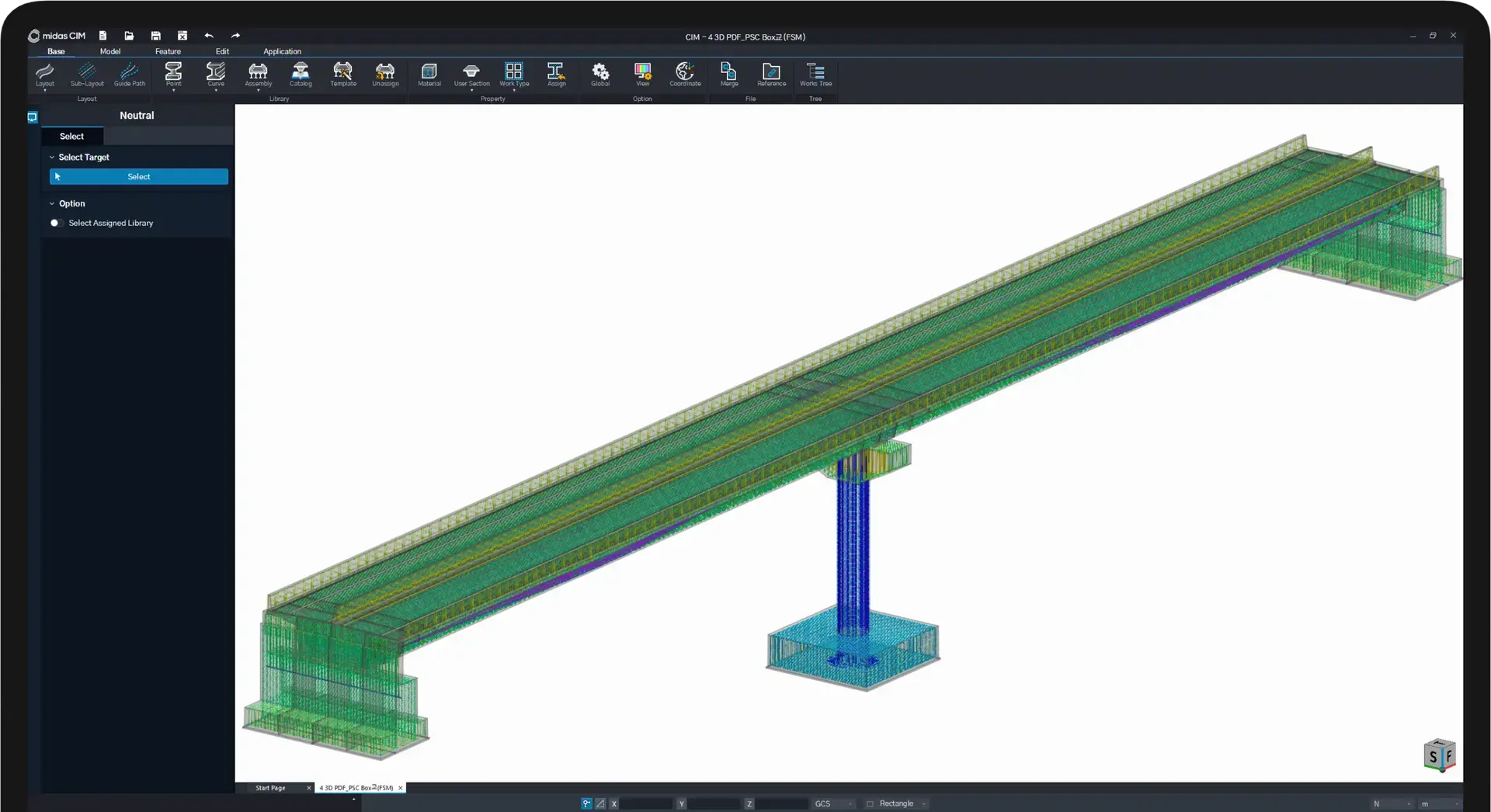1491x812 pixels.
Task: Open Global options gear icon
Action: coord(600,75)
